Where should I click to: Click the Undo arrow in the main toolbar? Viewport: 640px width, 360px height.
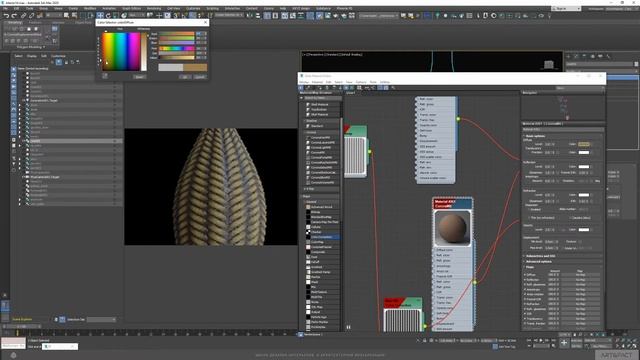[6, 16]
